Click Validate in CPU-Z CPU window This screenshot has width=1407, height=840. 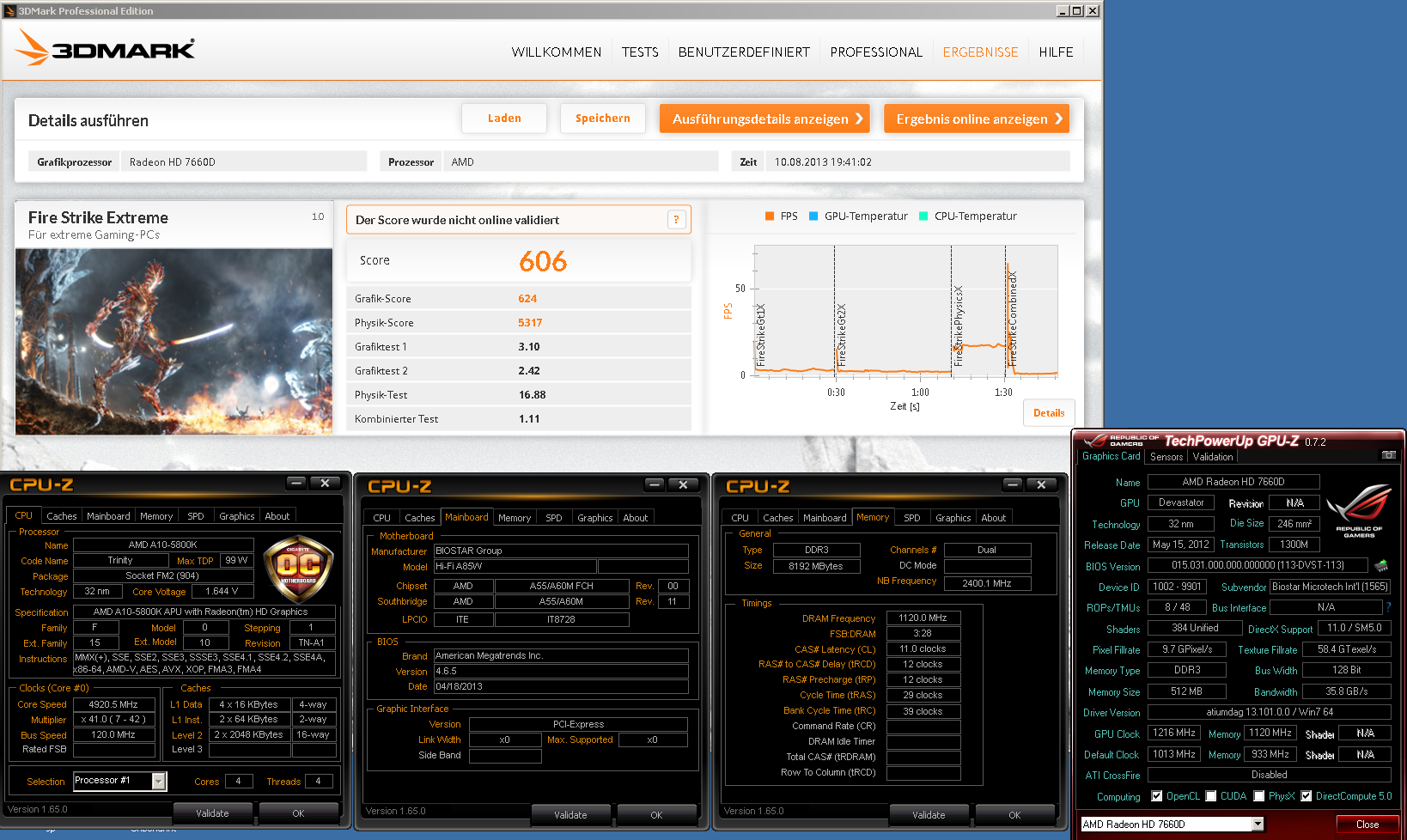click(x=212, y=813)
